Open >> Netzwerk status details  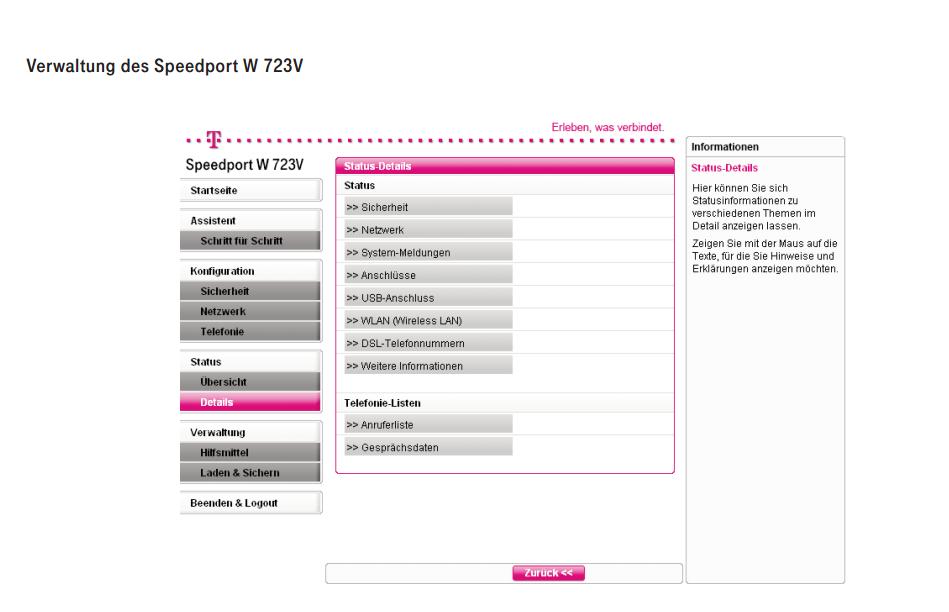428,229
